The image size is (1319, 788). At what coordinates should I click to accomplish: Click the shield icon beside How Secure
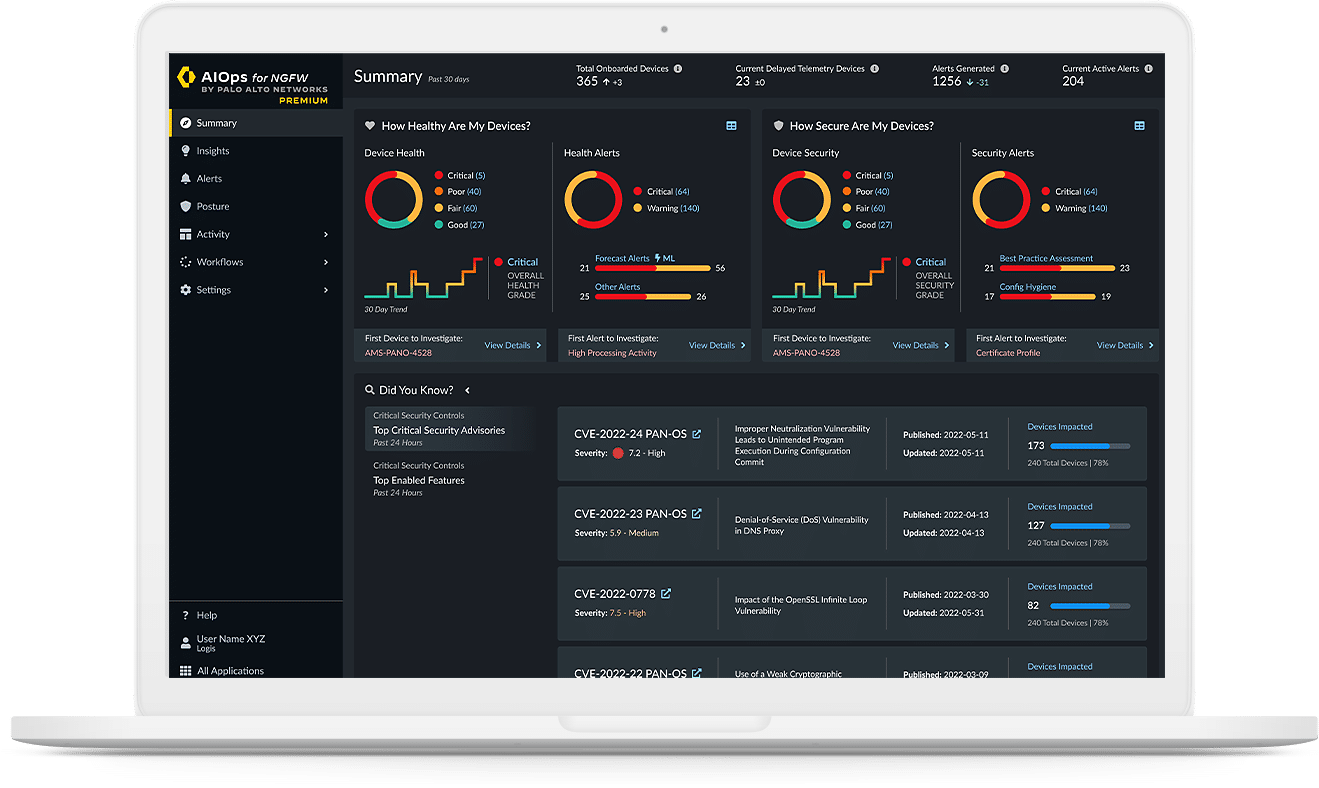coord(778,126)
